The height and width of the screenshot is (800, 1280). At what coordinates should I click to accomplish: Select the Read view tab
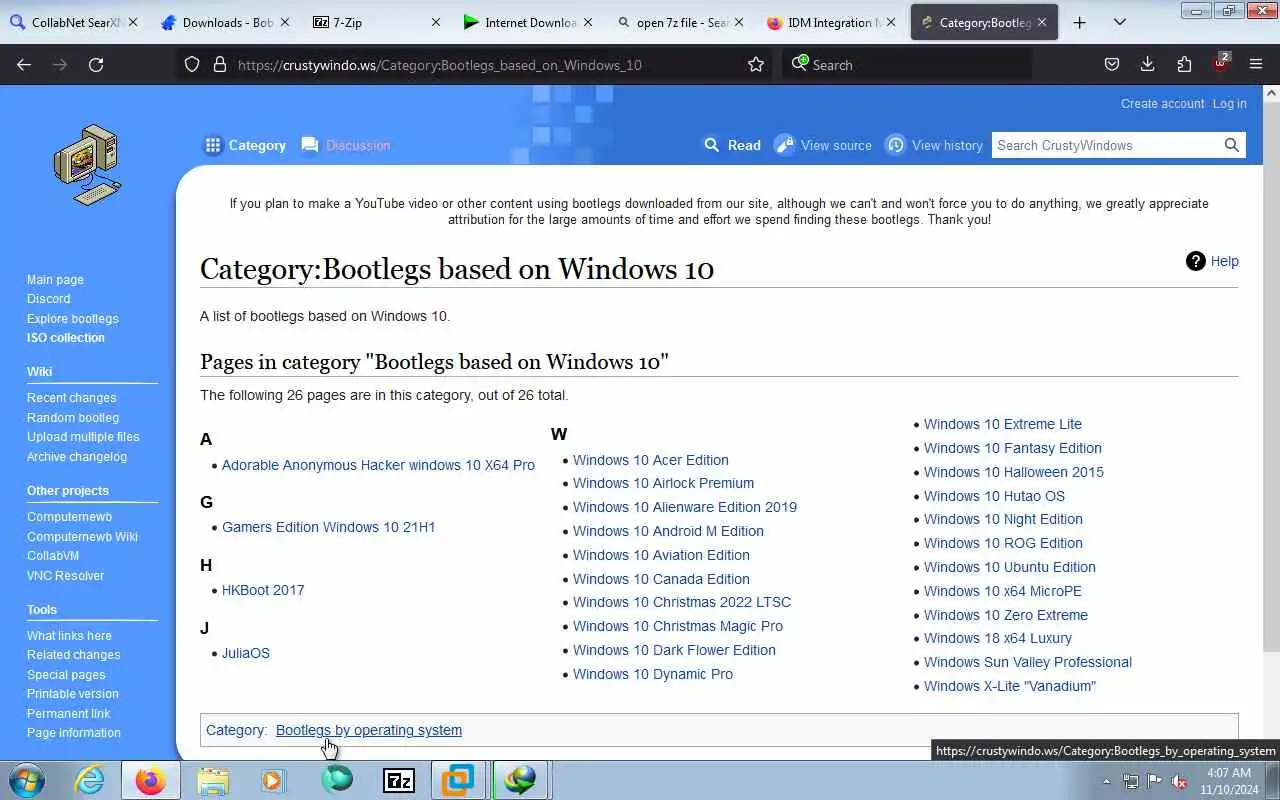click(732, 145)
